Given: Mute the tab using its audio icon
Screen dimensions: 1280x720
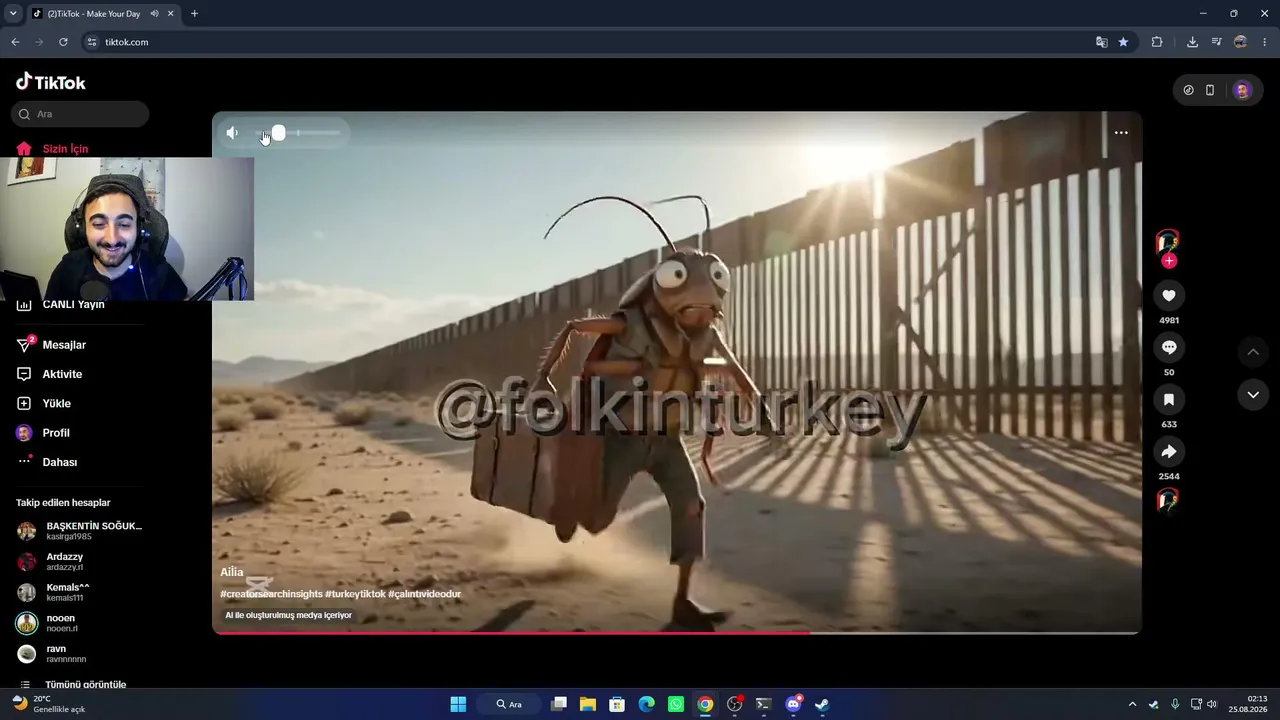Looking at the screenshot, I should click(154, 14).
